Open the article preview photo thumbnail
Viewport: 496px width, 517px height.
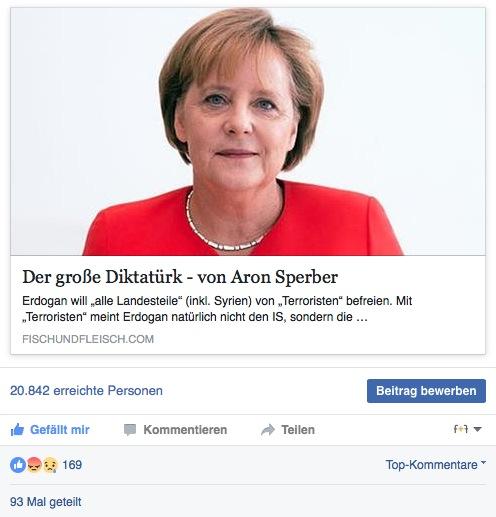[248, 132]
